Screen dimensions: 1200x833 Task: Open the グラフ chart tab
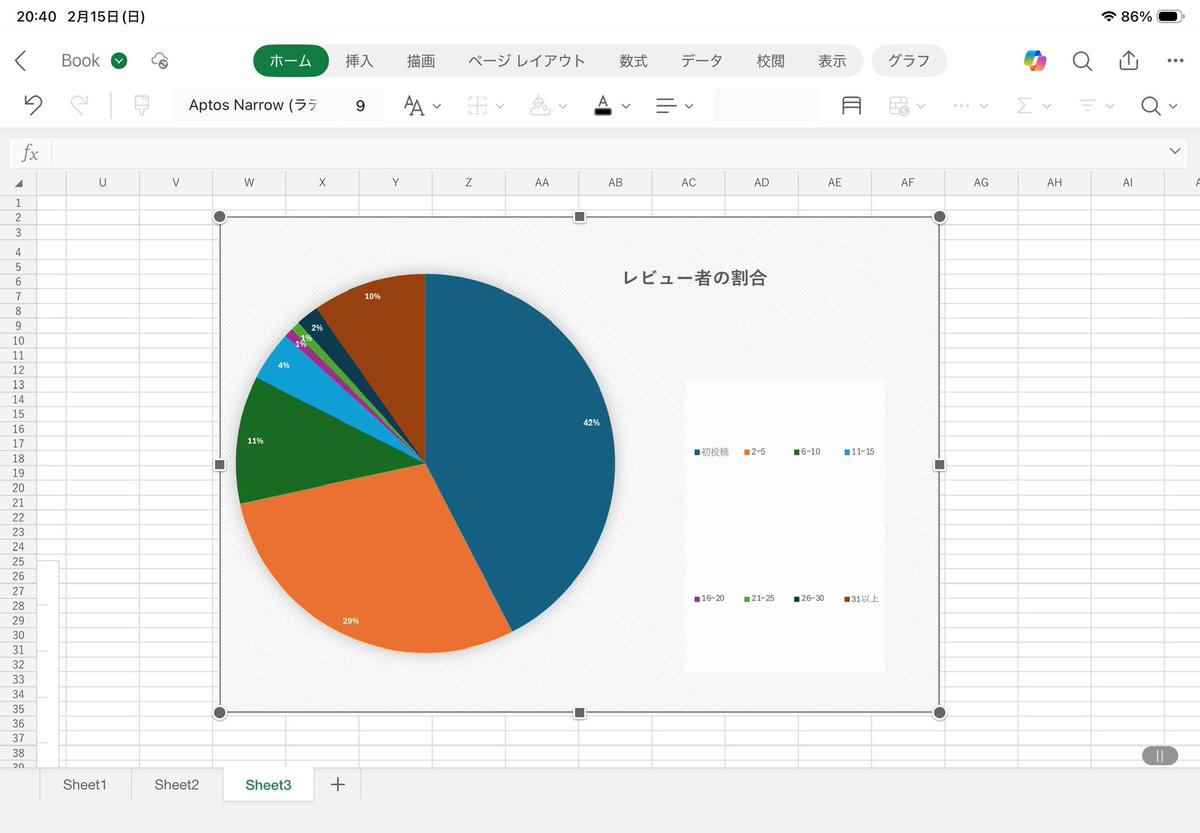tap(909, 61)
